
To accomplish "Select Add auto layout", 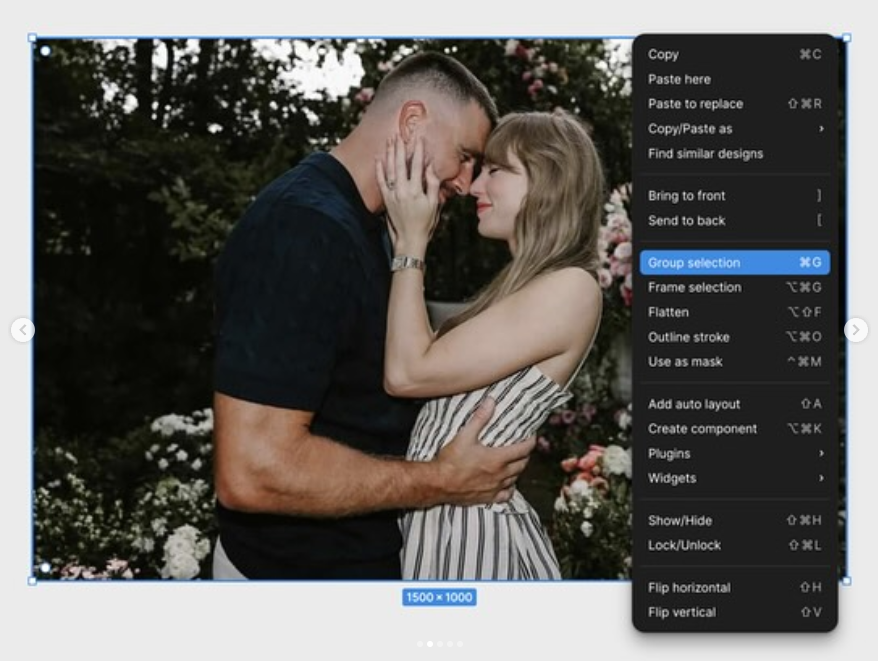I will click(x=734, y=404).
